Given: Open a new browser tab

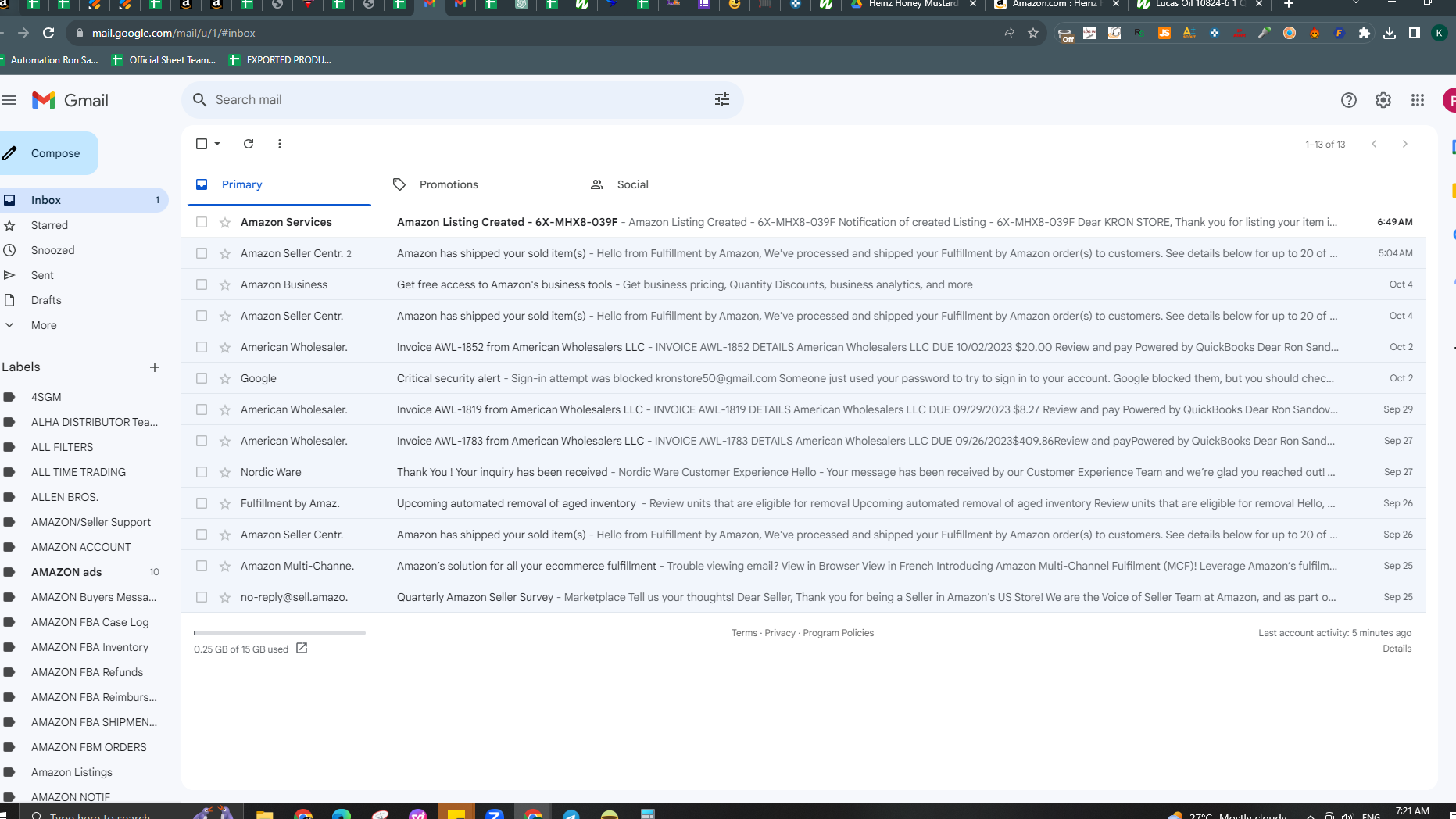Looking at the screenshot, I should click(x=1289, y=4).
